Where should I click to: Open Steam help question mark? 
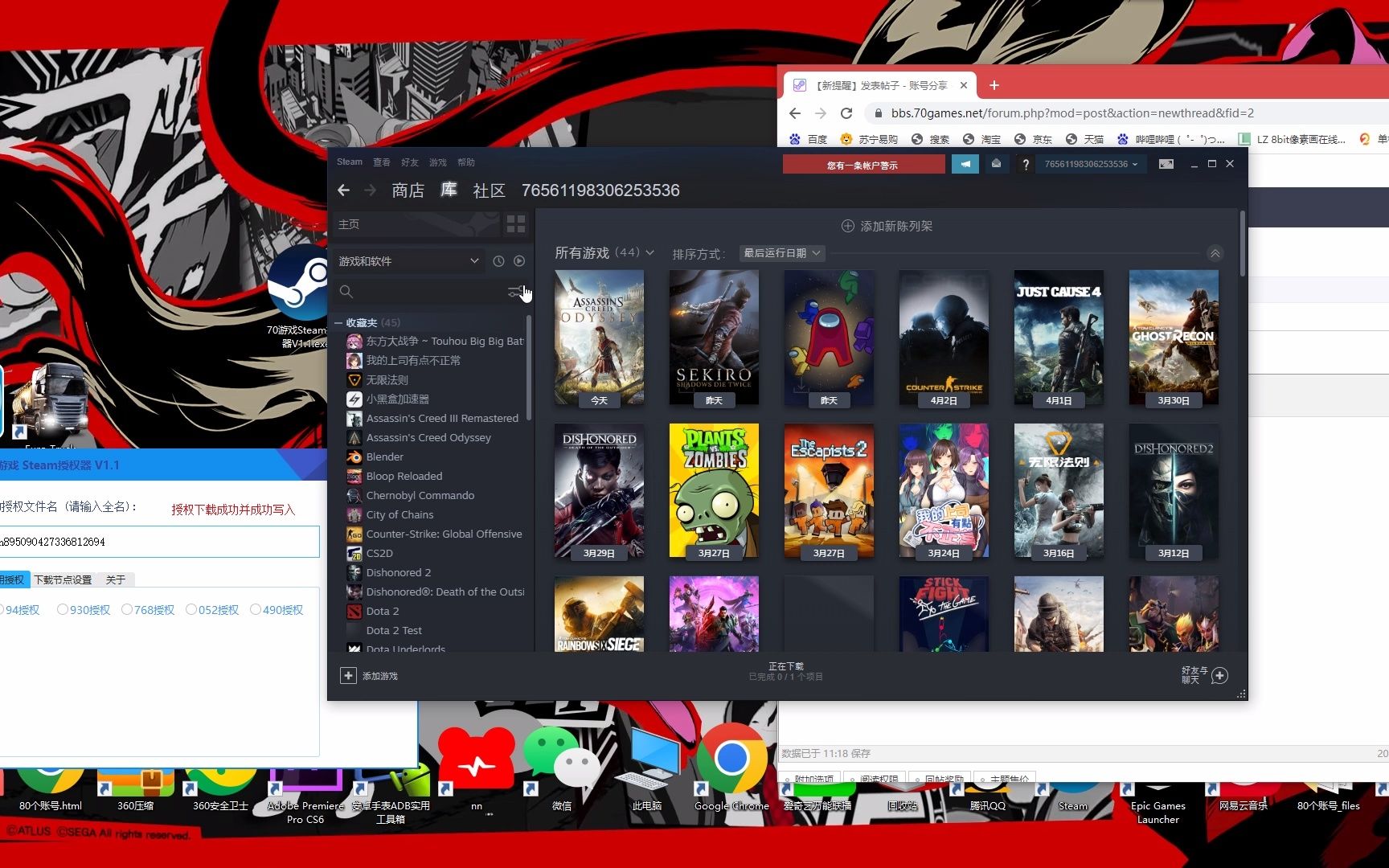click(x=1025, y=164)
